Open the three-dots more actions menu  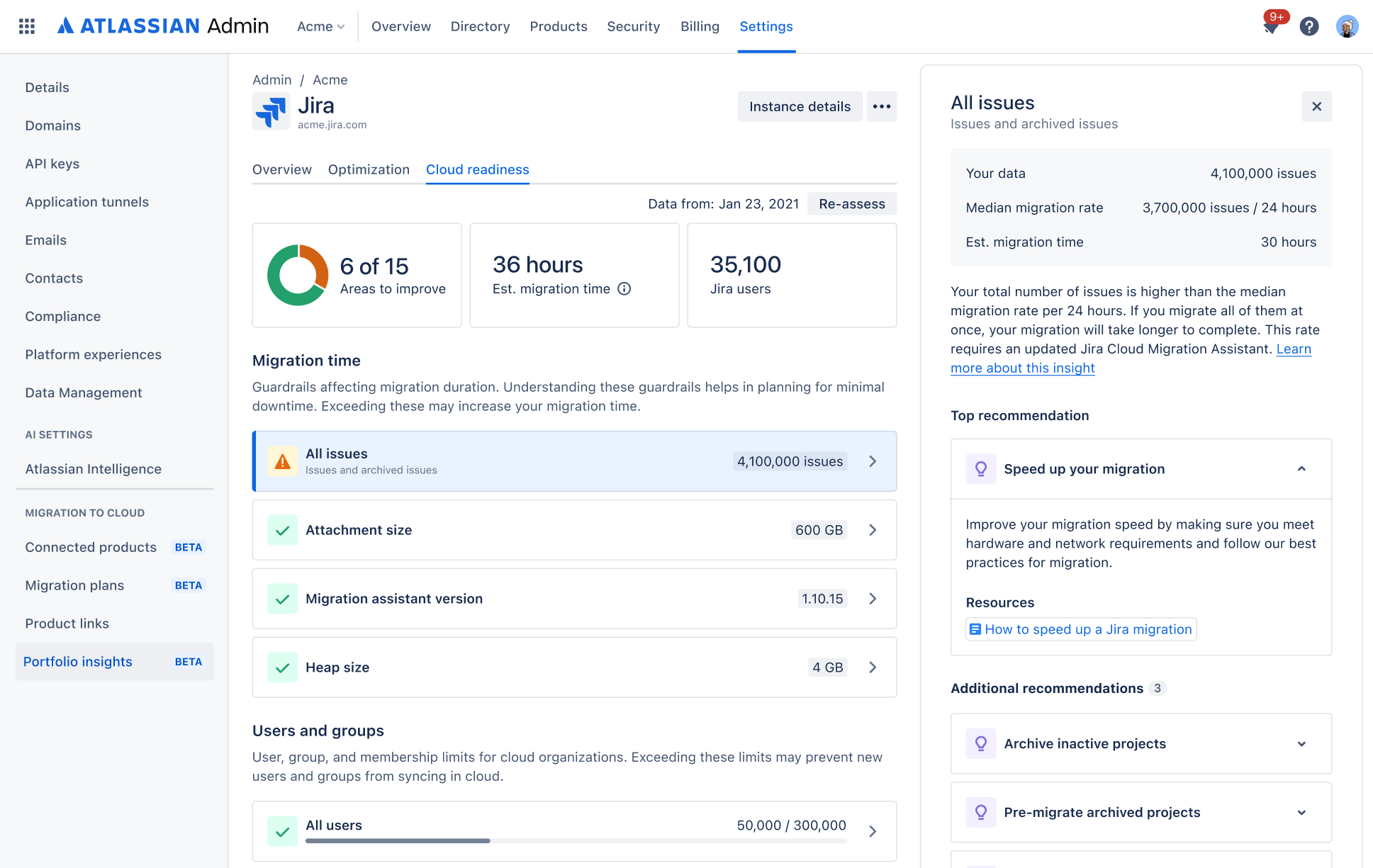click(881, 106)
